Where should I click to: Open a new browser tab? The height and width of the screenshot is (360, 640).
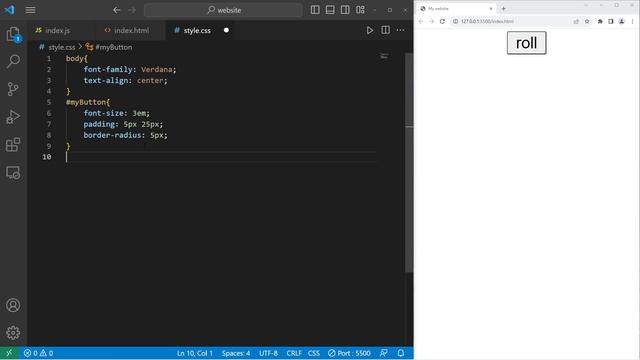tap(503, 9)
